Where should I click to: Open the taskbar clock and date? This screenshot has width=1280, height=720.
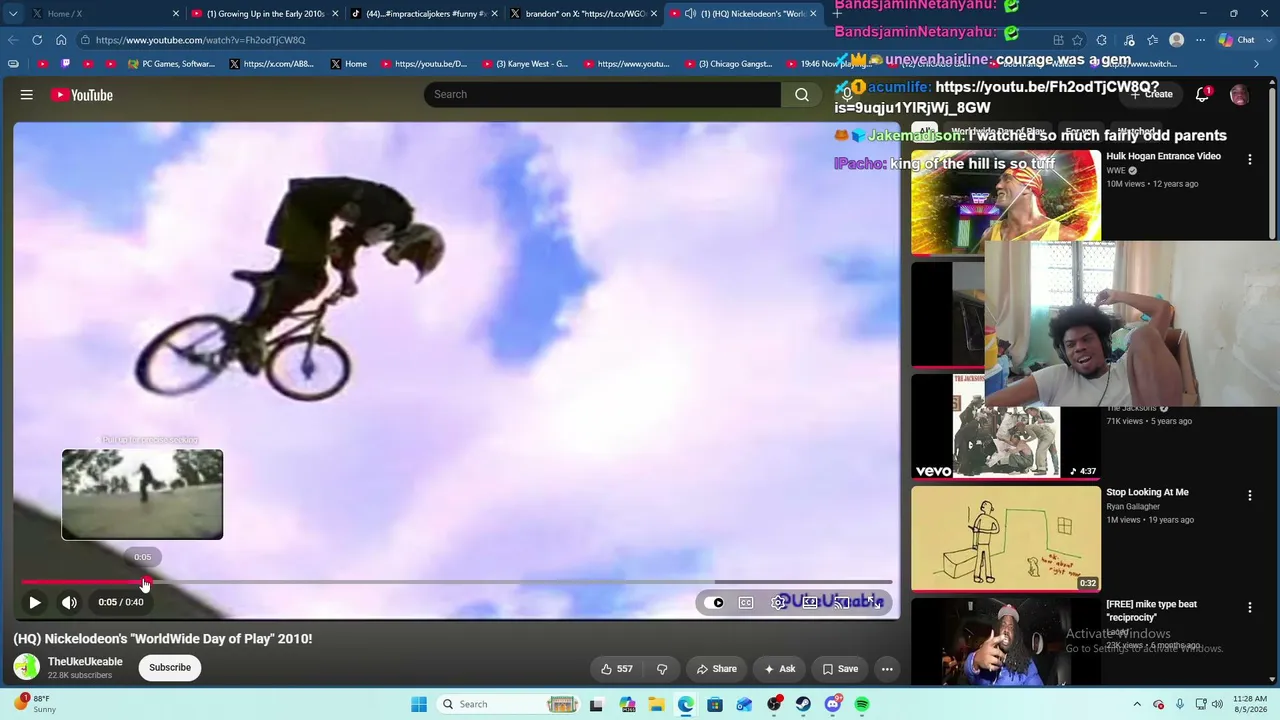coord(1249,704)
